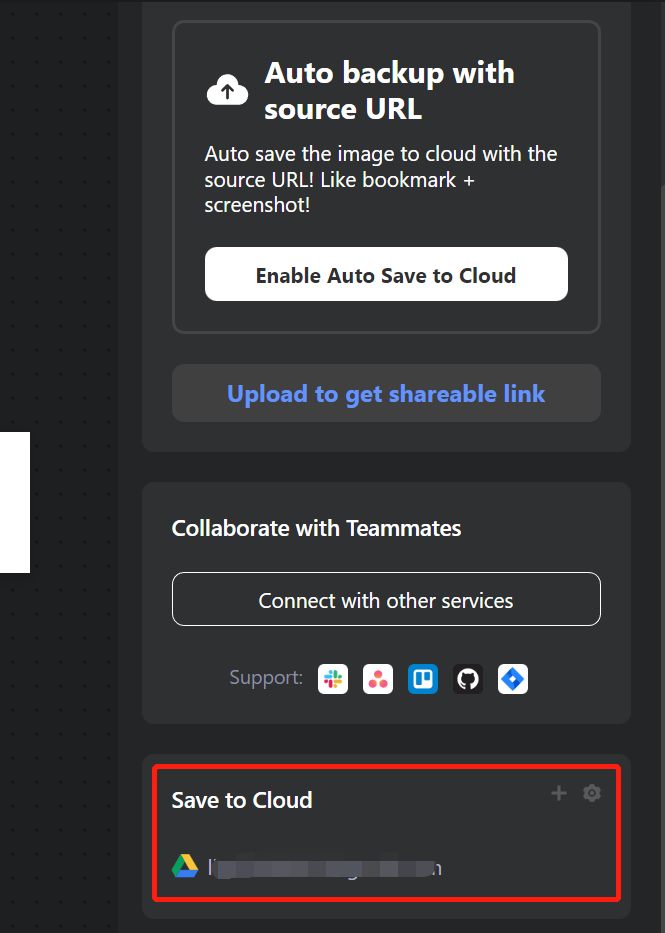This screenshot has width=665, height=933.
Task: Click the Asana support icon
Action: click(378, 679)
